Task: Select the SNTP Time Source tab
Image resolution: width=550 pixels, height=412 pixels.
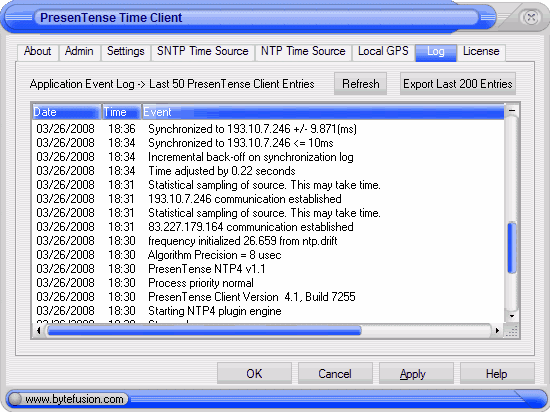Action: (202, 52)
